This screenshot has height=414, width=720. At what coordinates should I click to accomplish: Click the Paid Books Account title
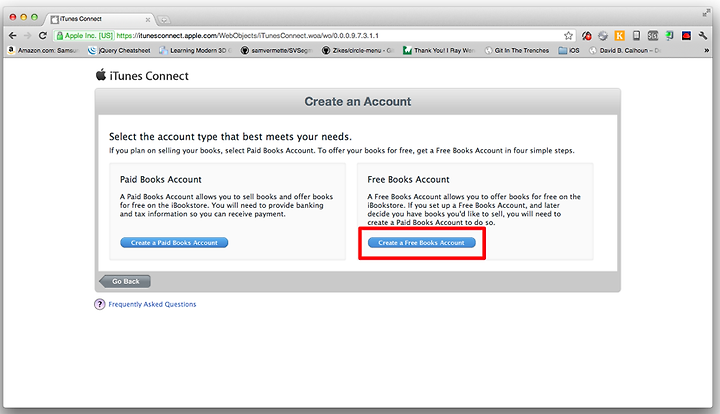tap(161, 179)
